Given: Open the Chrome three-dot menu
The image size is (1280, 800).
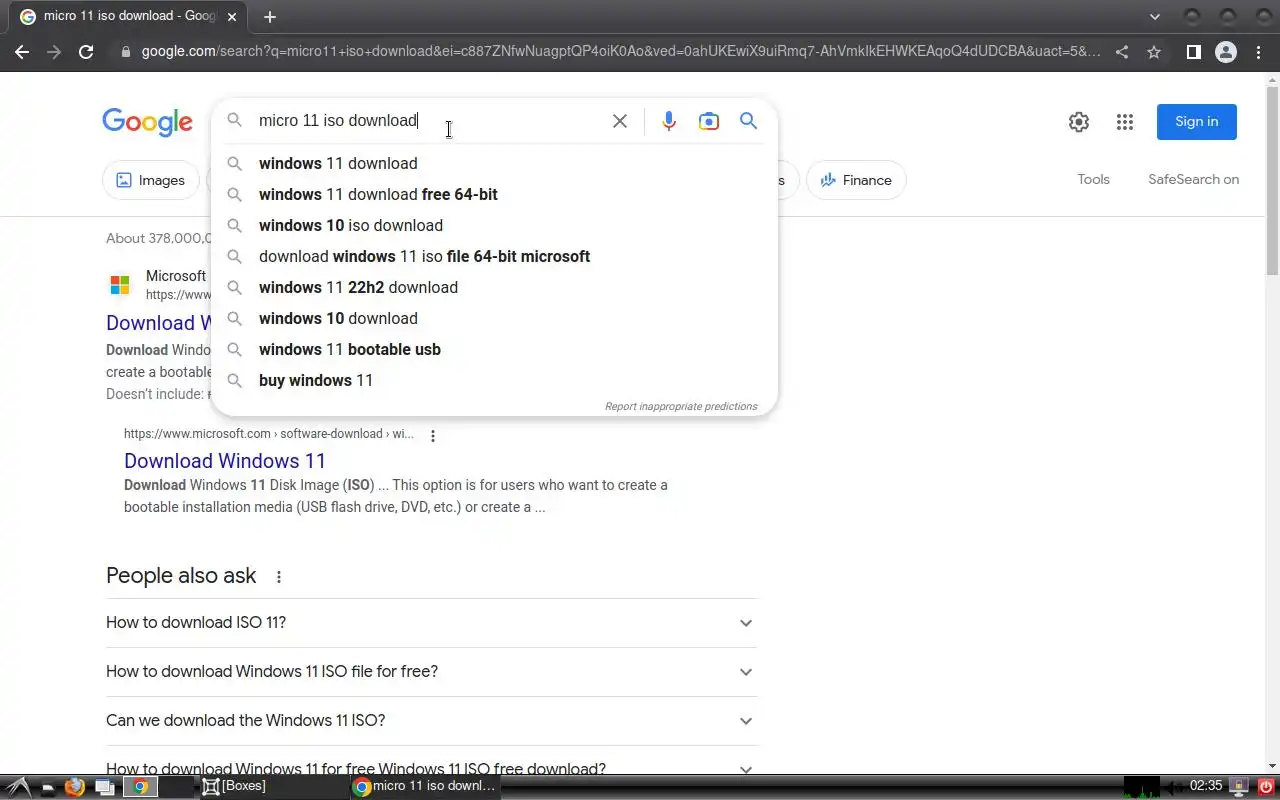Looking at the screenshot, I should click(1258, 52).
